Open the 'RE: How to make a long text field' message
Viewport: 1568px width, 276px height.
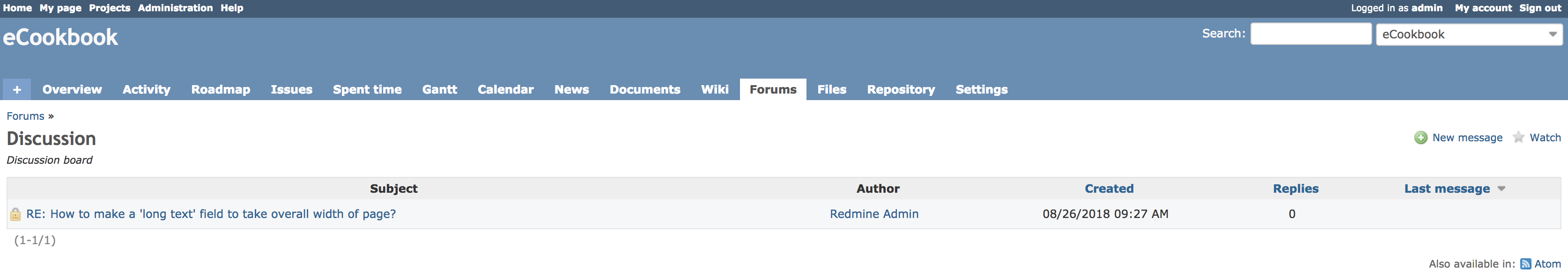(x=211, y=214)
